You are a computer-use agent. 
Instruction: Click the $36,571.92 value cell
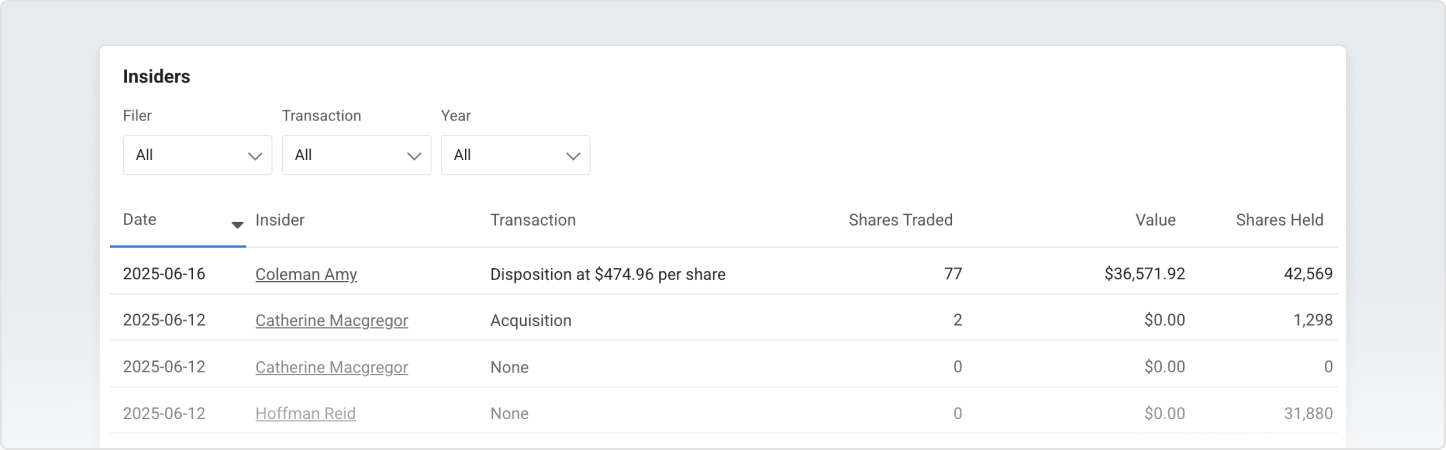coord(1138,274)
